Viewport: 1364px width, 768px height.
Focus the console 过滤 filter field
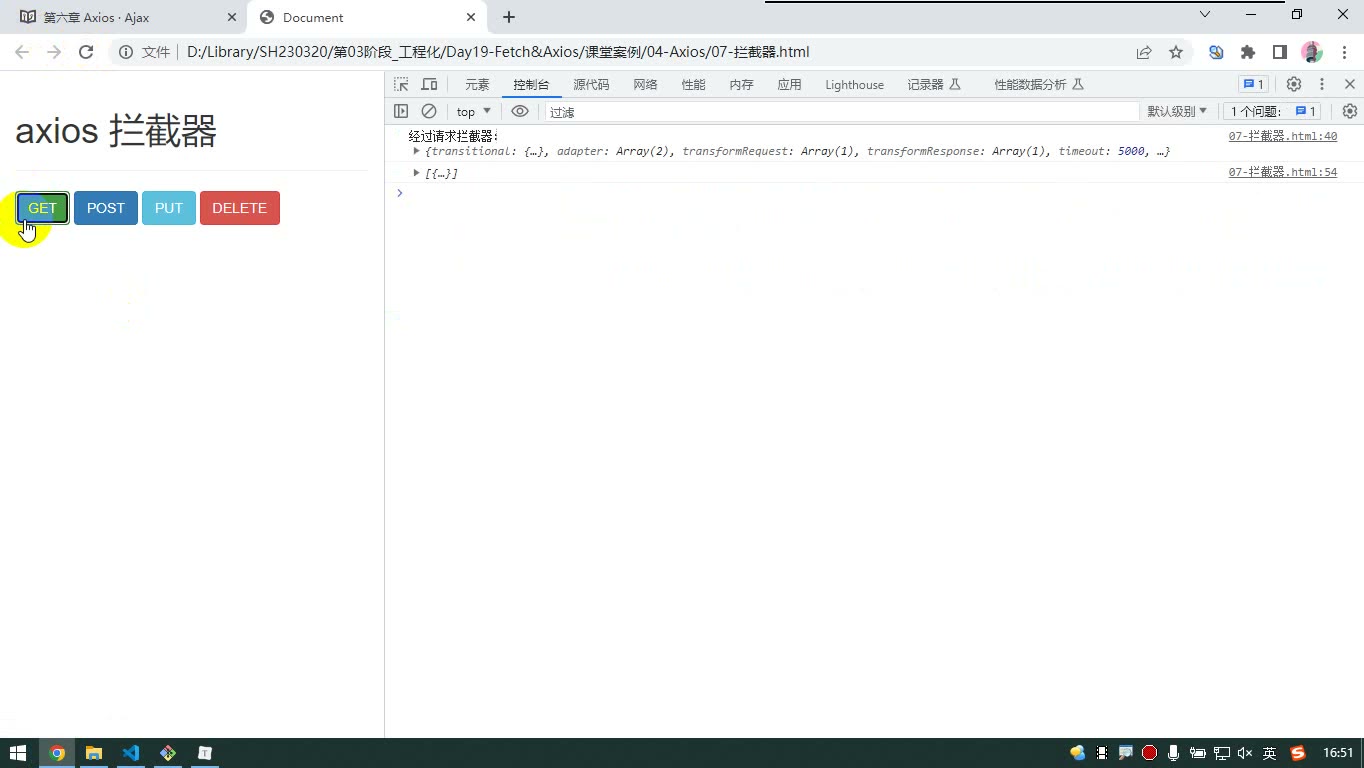coord(842,112)
